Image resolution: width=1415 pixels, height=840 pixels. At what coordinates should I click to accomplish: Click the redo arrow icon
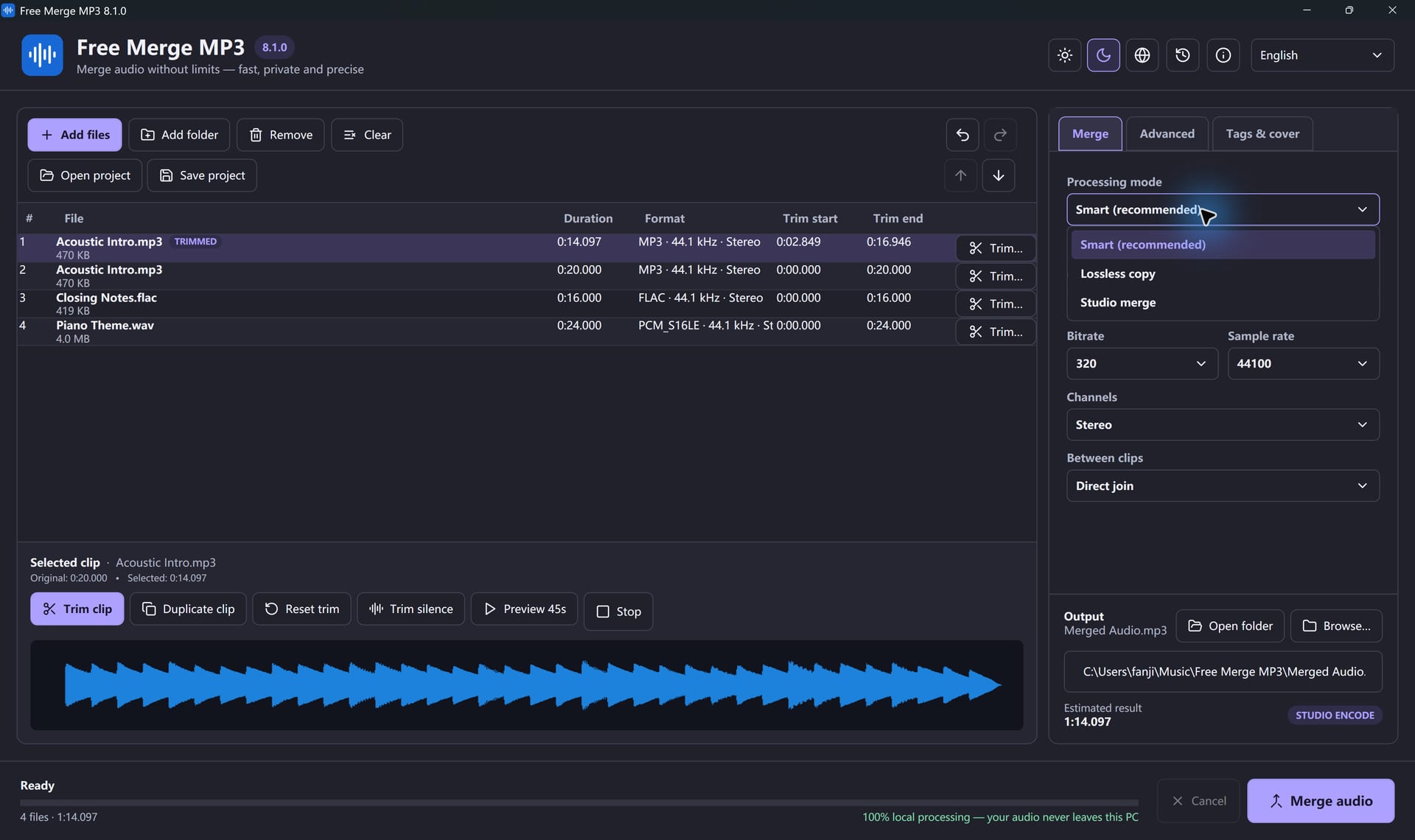click(x=1000, y=135)
